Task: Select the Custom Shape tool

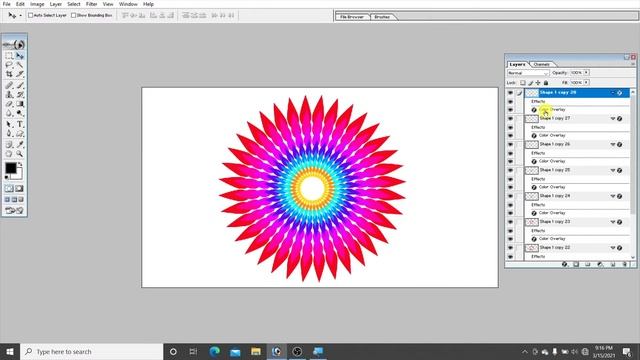Action: [x=20, y=133]
